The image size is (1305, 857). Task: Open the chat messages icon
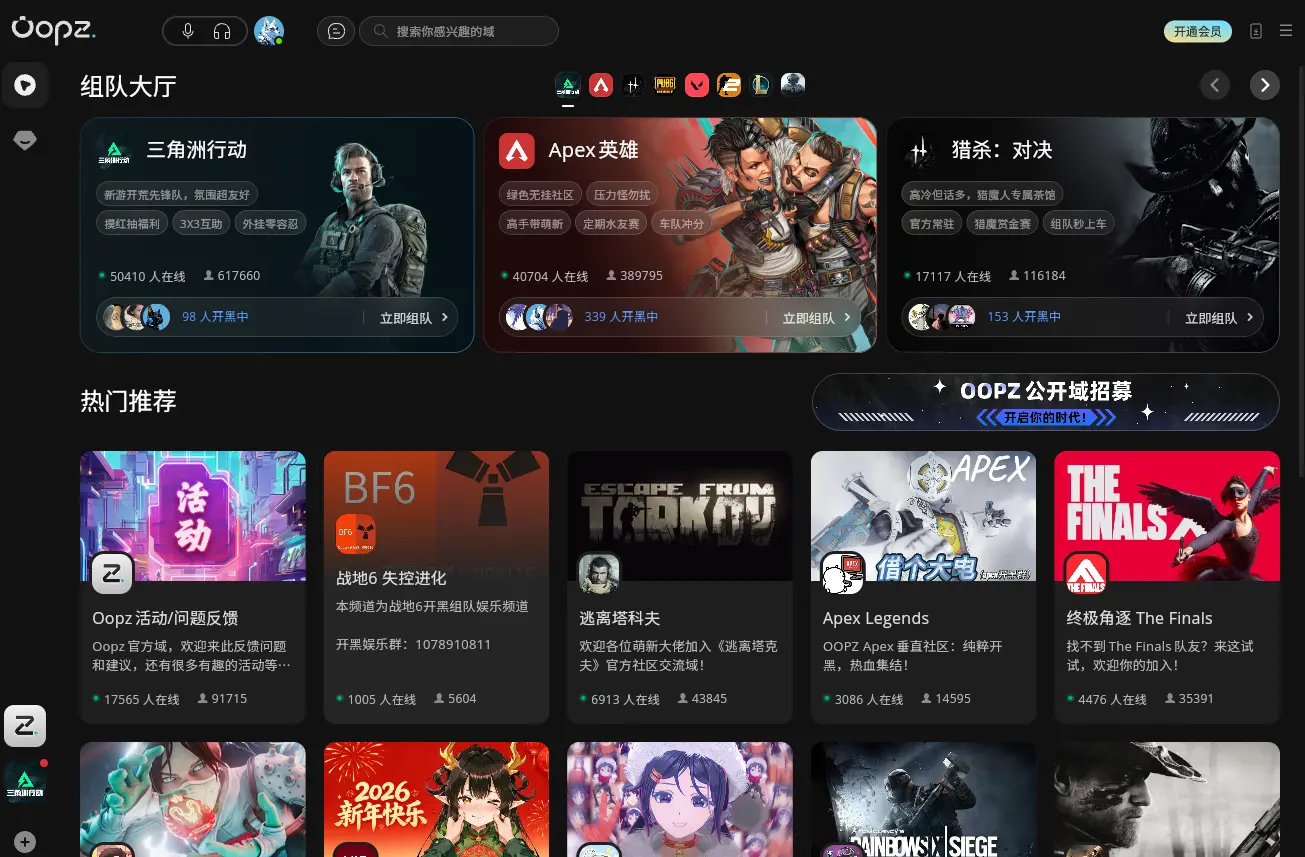(336, 31)
